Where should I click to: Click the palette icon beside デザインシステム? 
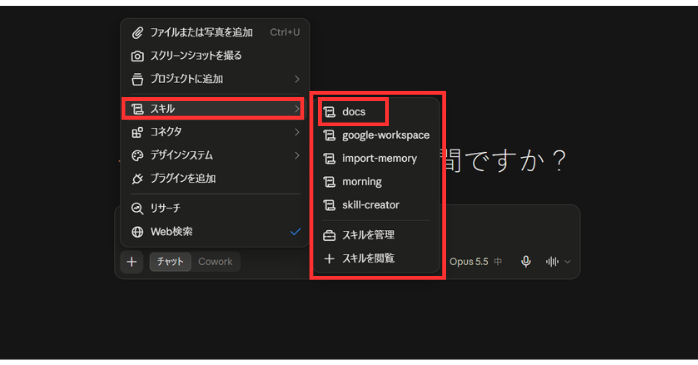(x=137, y=155)
